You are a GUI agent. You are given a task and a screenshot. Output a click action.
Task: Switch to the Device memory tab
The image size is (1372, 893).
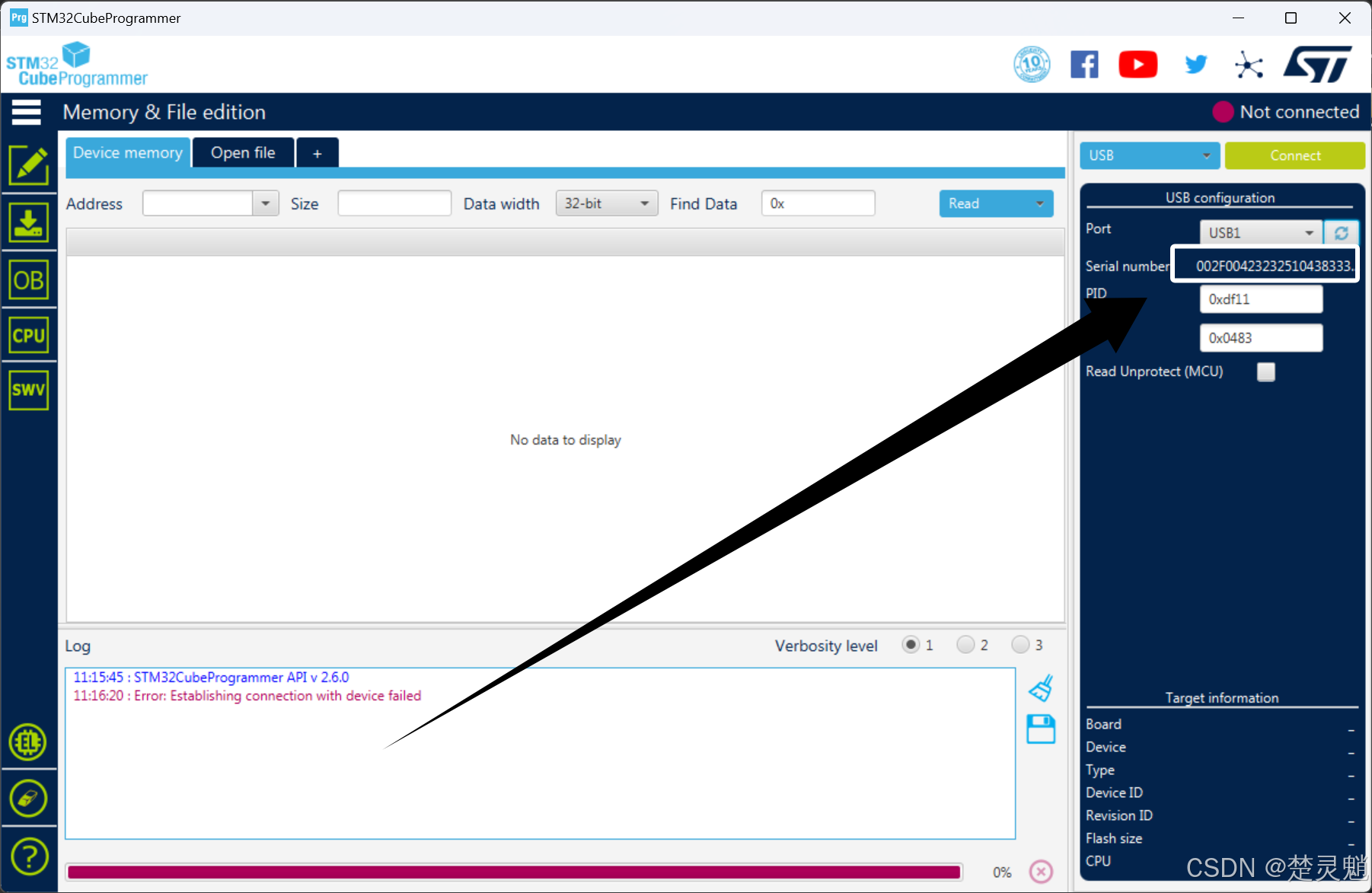[128, 152]
